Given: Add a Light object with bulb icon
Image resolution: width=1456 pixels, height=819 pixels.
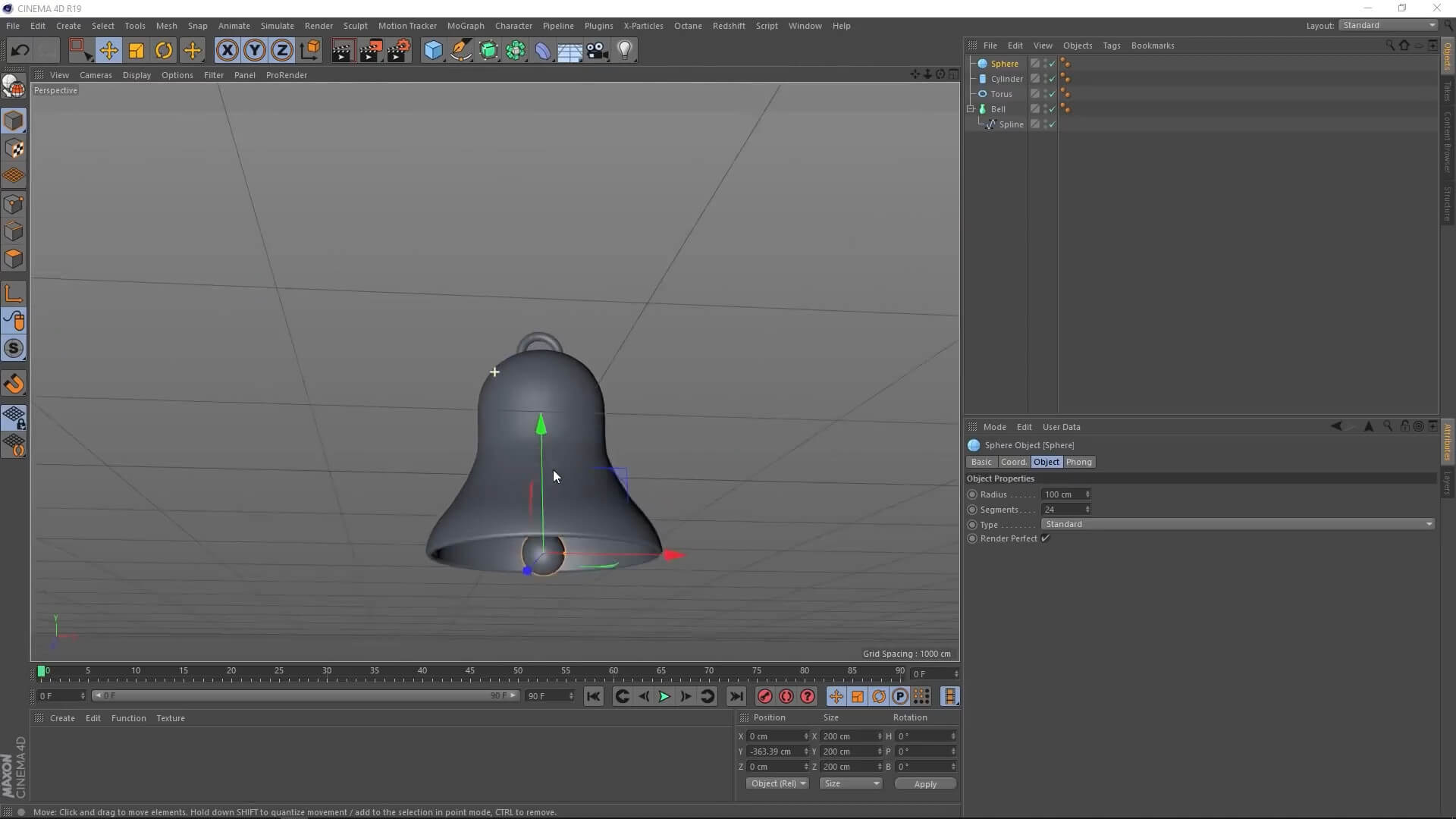Looking at the screenshot, I should pos(625,51).
